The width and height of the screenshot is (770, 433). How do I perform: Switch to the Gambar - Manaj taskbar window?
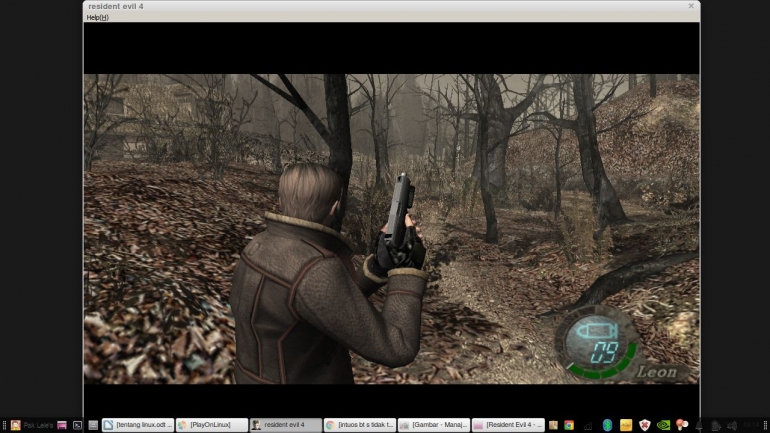click(434, 425)
